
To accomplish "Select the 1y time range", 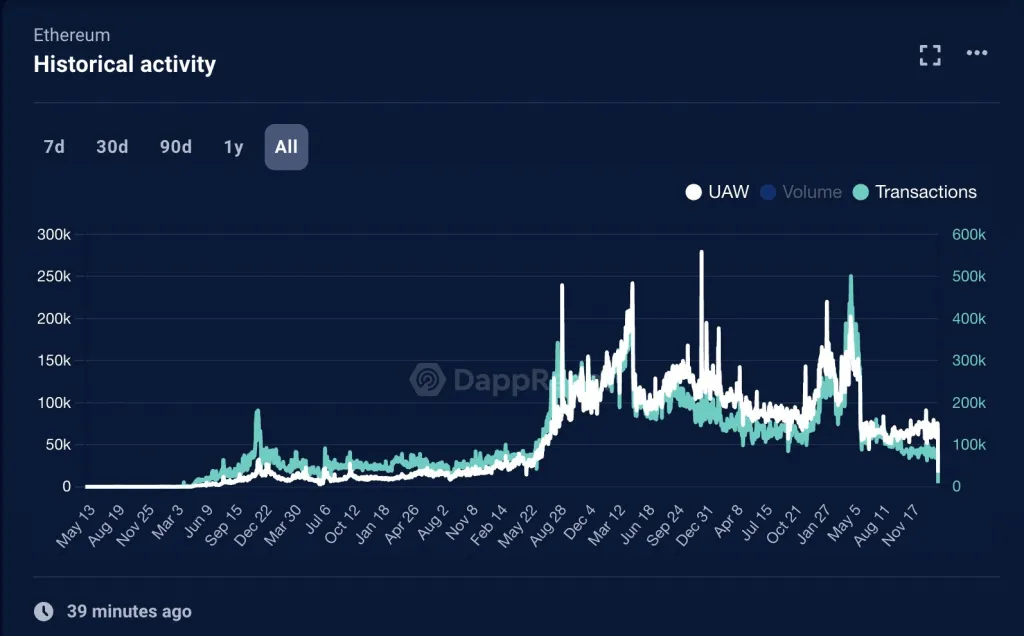I will pyautogui.click(x=233, y=146).
